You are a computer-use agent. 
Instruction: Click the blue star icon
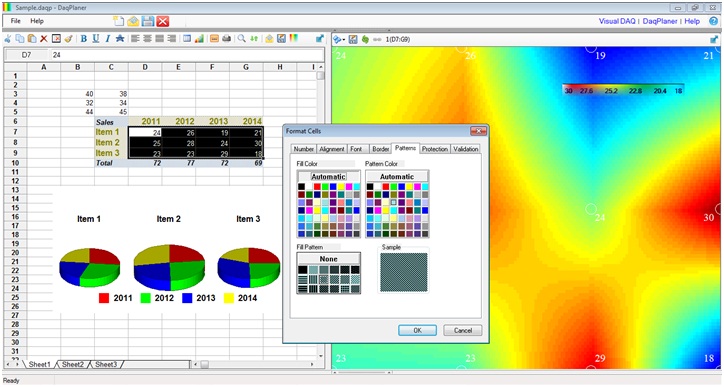(120, 39)
